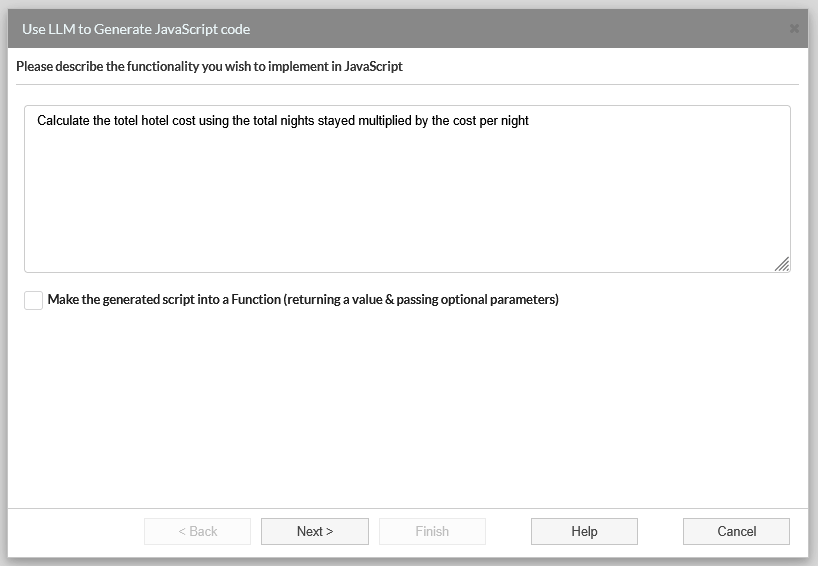Enable 'Make the generated script into a Function' checkbox
Image resolution: width=818 pixels, height=566 pixels.
click(33, 300)
